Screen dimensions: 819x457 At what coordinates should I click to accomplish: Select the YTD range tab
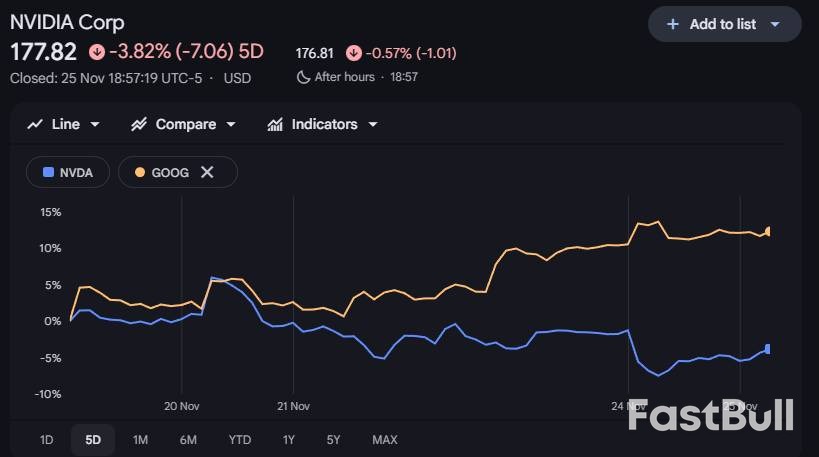(240, 440)
